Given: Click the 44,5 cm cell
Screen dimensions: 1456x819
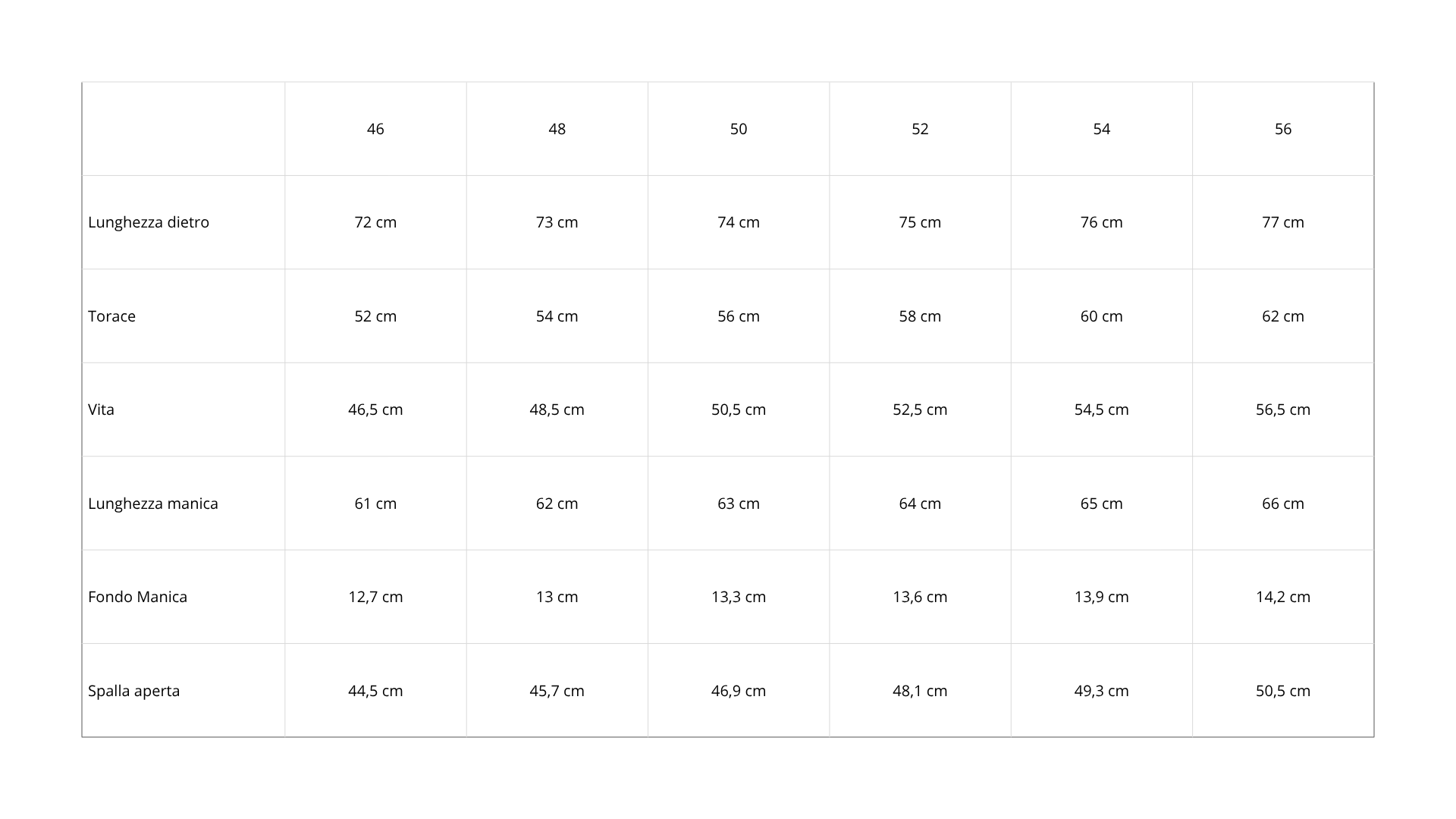Looking at the screenshot, I should 375,691.
